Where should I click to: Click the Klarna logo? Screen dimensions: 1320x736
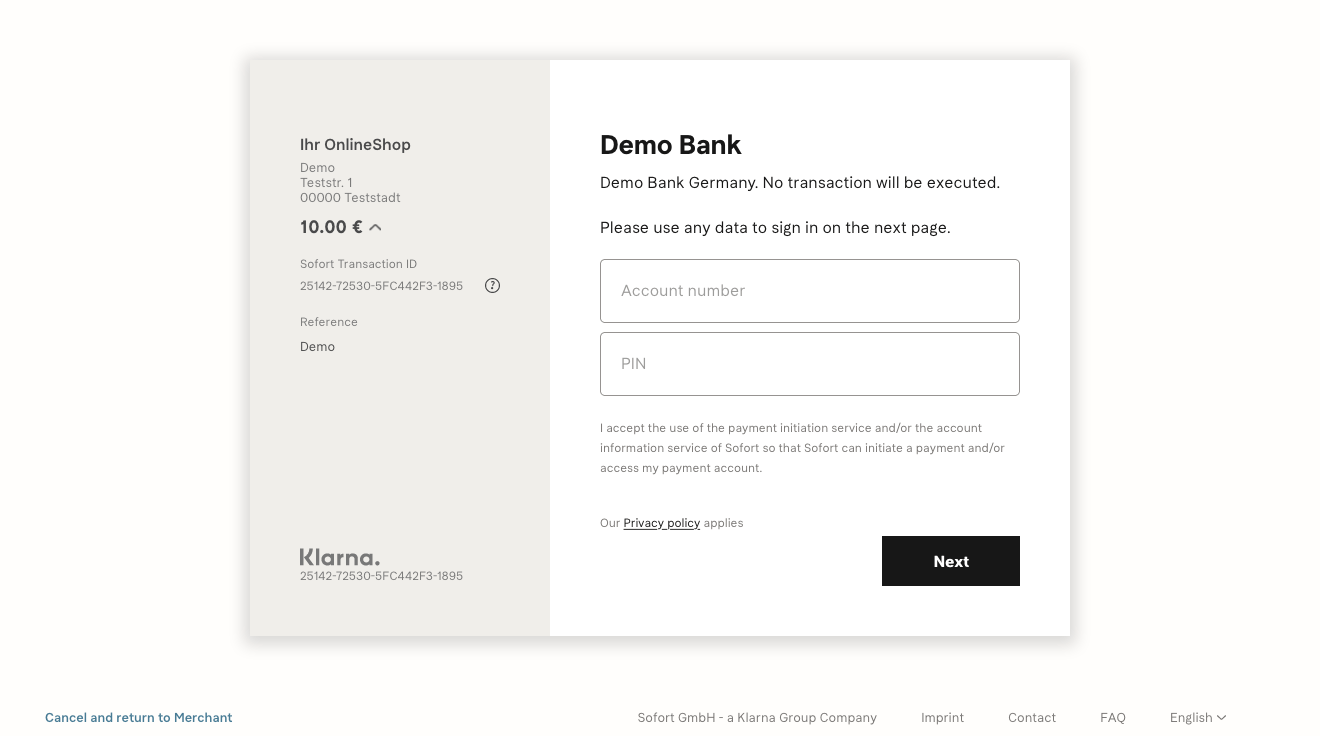tap(340, 557)
